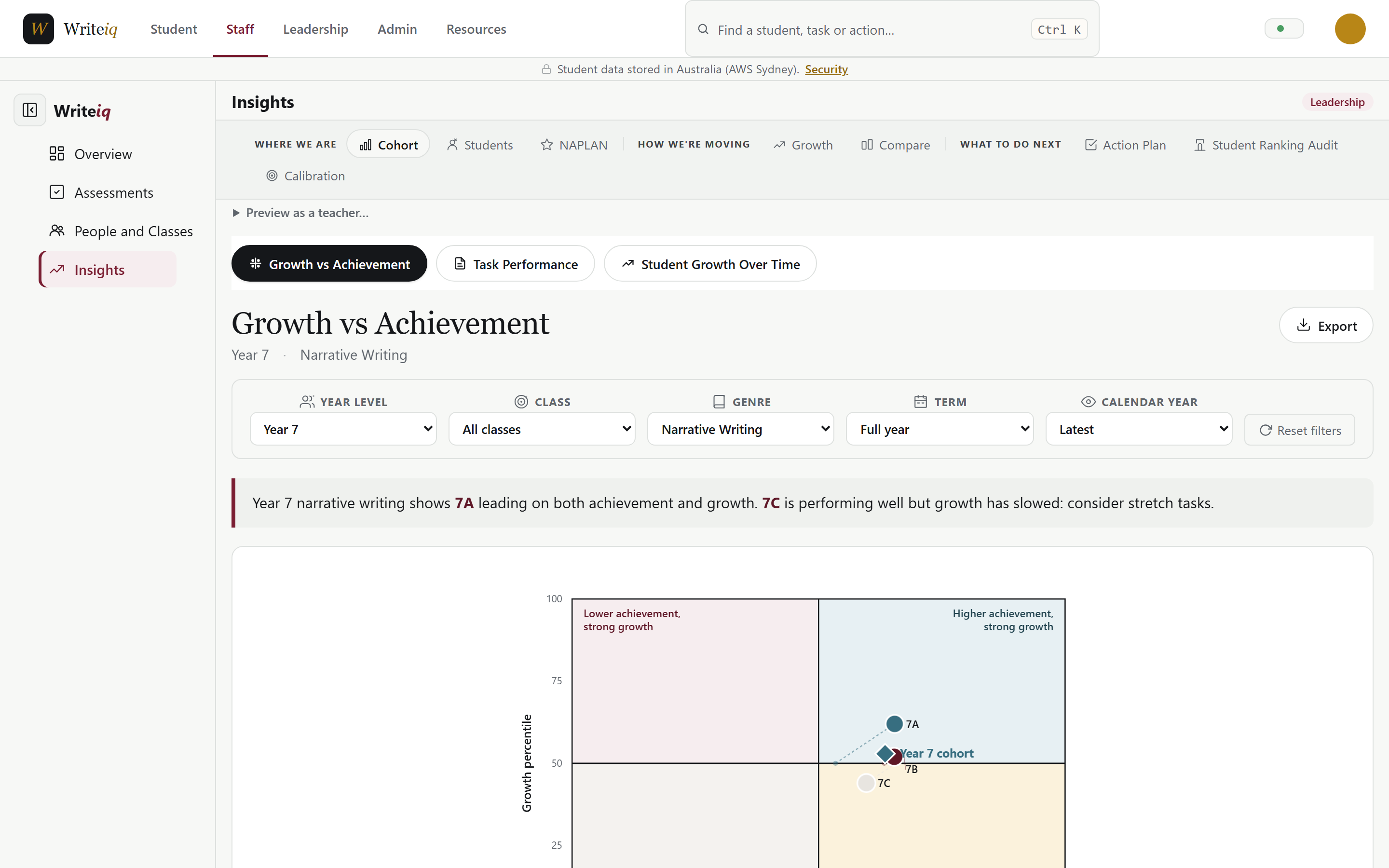Click the Export download icon
The image size is (1389, 868).
(1304, 325)
